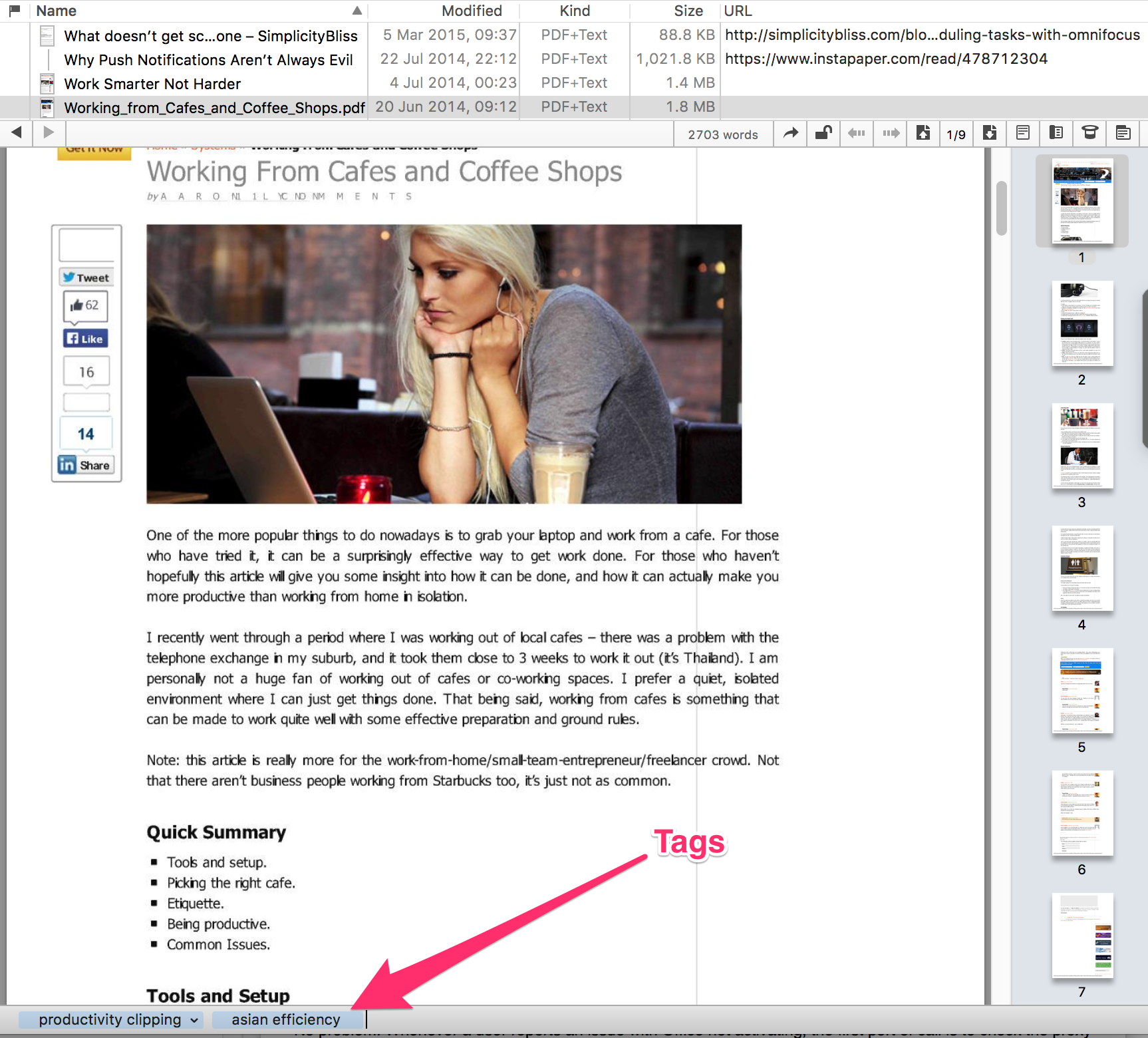Go forward with the right navigation arrow
The width and height of the screenshot is (1148, 1038).
48,132
